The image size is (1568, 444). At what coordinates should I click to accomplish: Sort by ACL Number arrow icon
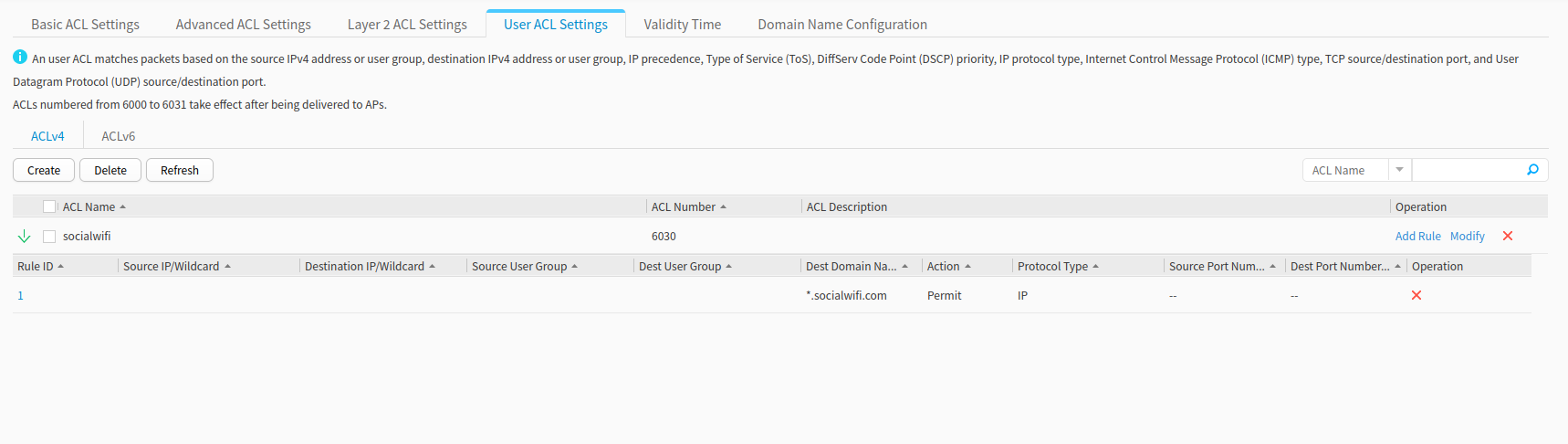coord(723,207)
